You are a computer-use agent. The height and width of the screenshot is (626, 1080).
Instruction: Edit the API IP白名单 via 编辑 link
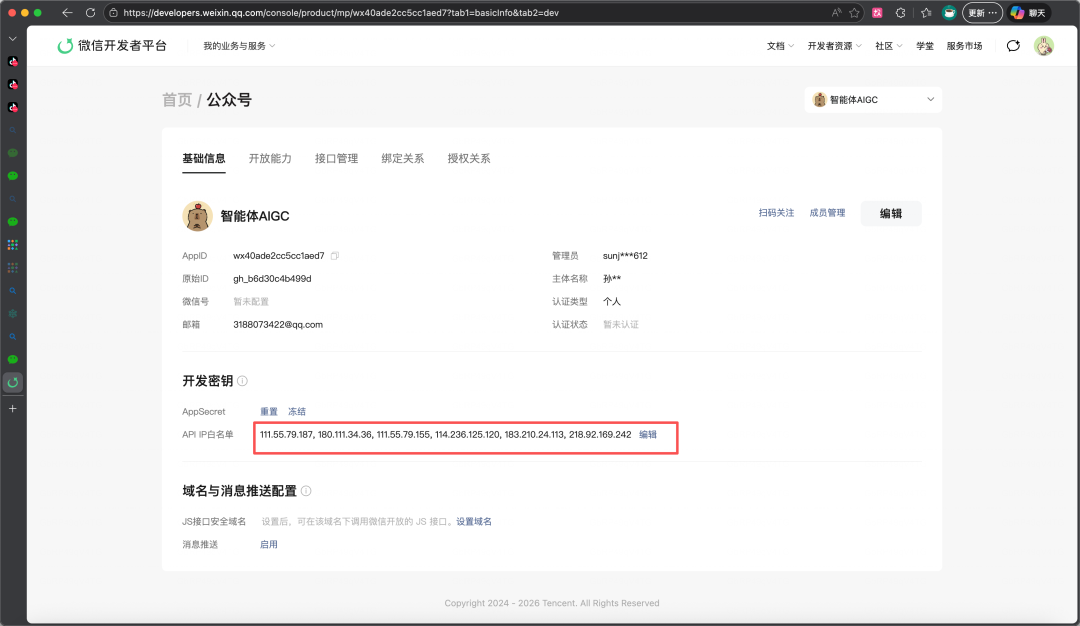[647, 435]
